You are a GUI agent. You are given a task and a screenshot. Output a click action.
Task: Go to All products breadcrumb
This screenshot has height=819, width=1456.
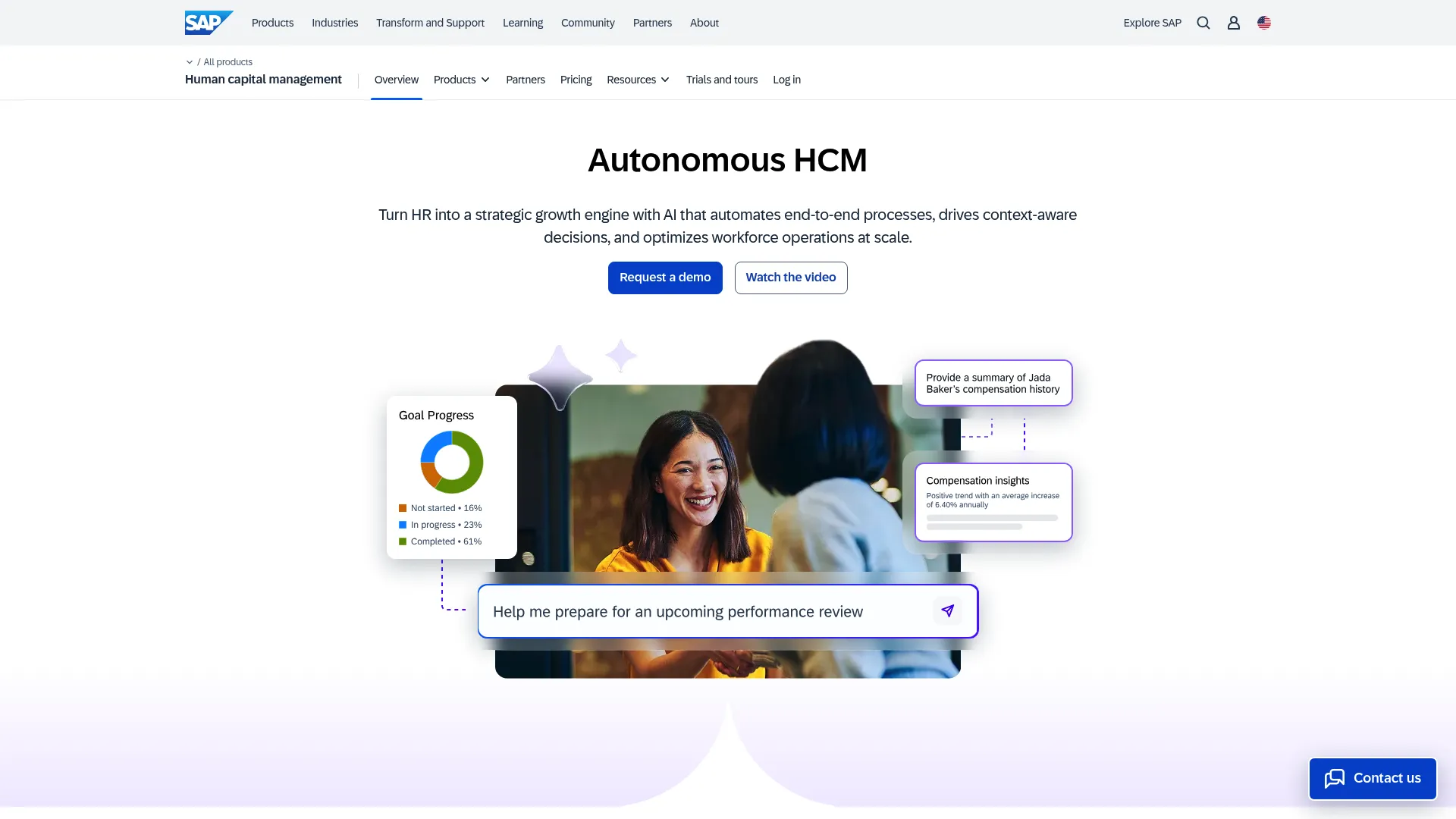pos(227,62)
